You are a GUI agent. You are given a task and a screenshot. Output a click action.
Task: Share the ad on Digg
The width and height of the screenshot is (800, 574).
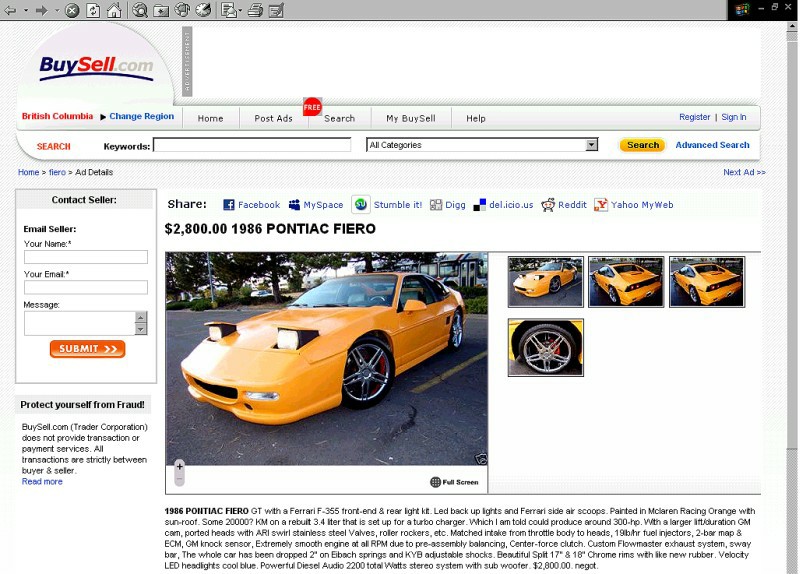447,205
